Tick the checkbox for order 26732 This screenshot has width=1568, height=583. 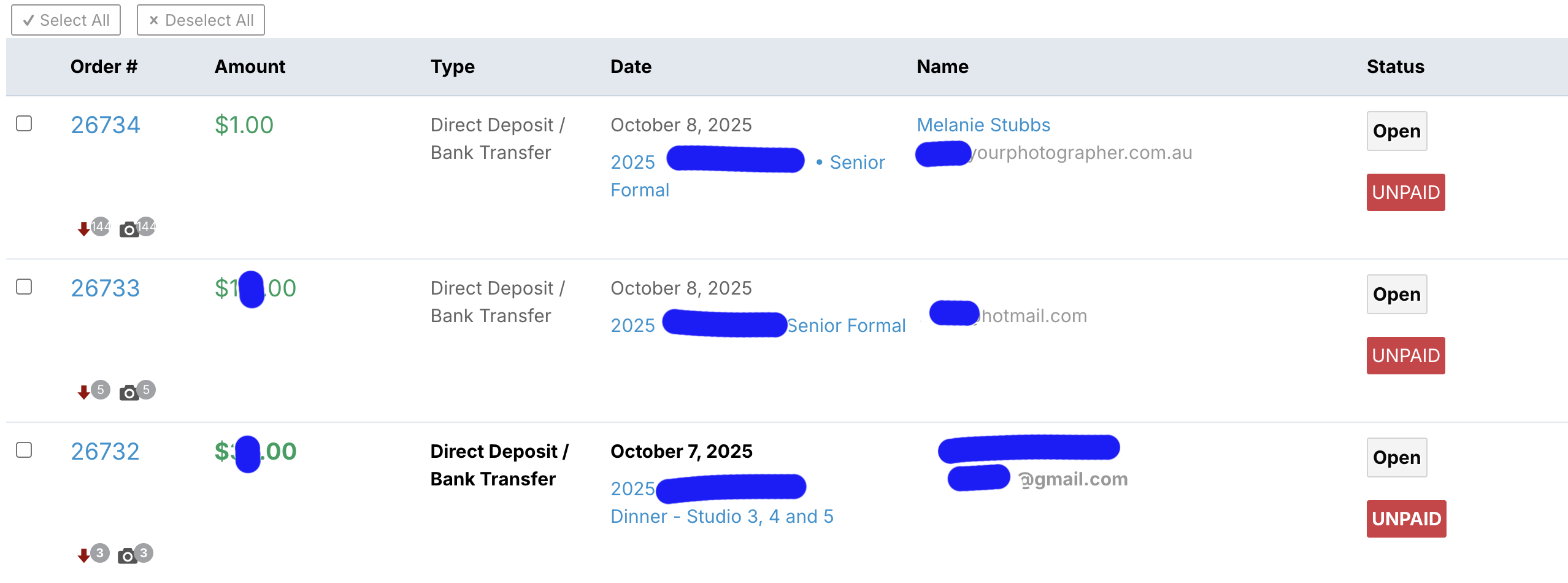coord(24,450)
